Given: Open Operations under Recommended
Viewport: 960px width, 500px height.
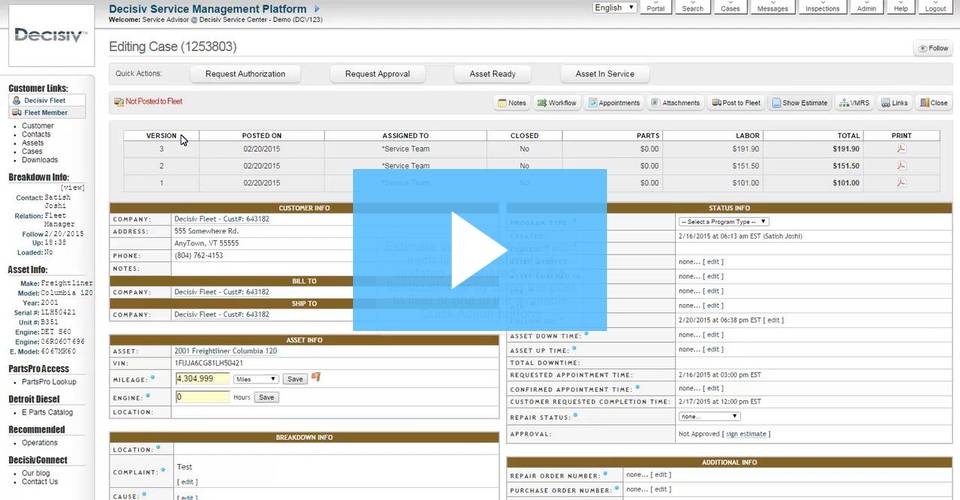Looking at the screenshot, I should 40,442.
